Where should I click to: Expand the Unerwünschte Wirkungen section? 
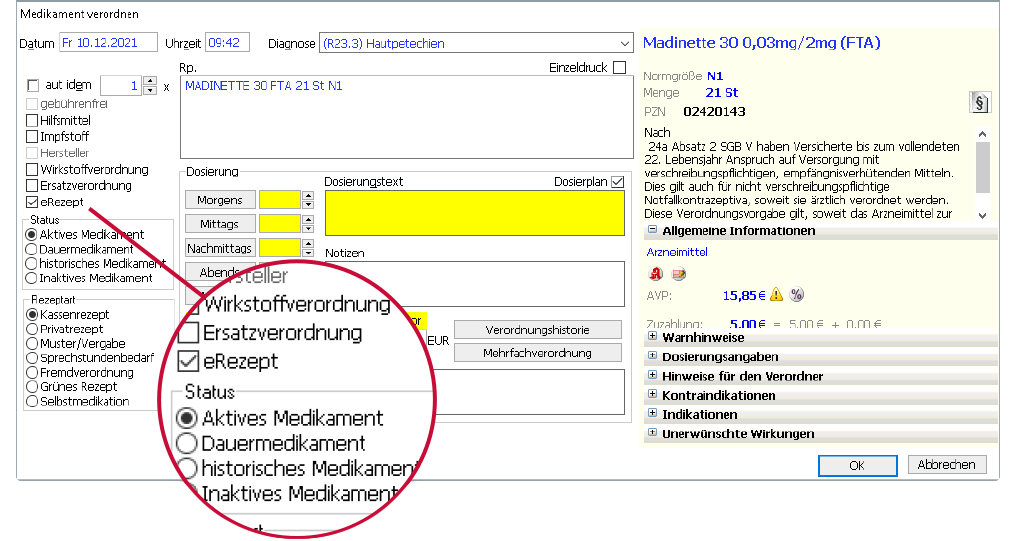(x=652, y=432)
